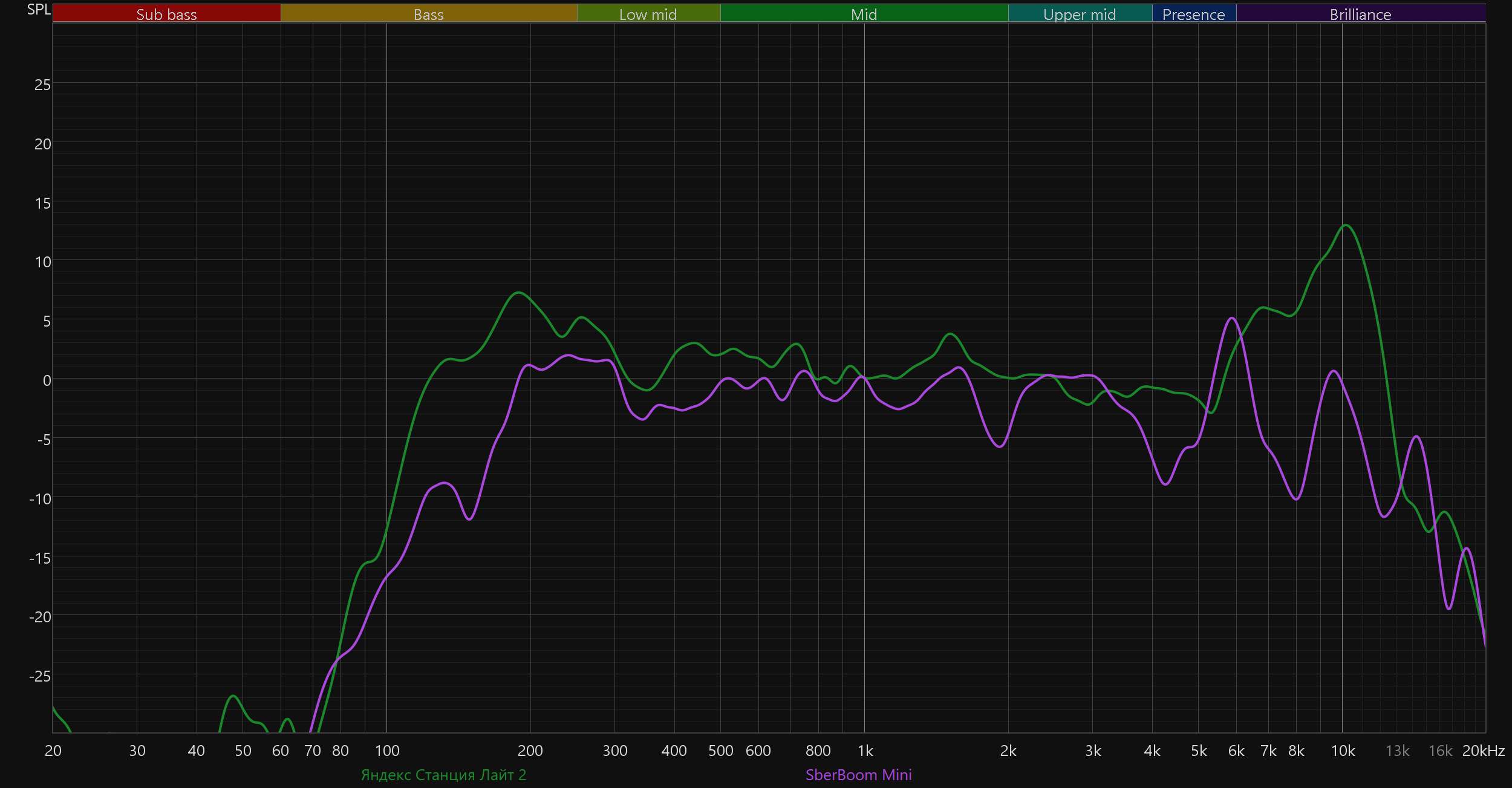Click the Upper mid band header
This screenshot has height=788, width=1512.
pyautogui.click(x=1080, y=14)
